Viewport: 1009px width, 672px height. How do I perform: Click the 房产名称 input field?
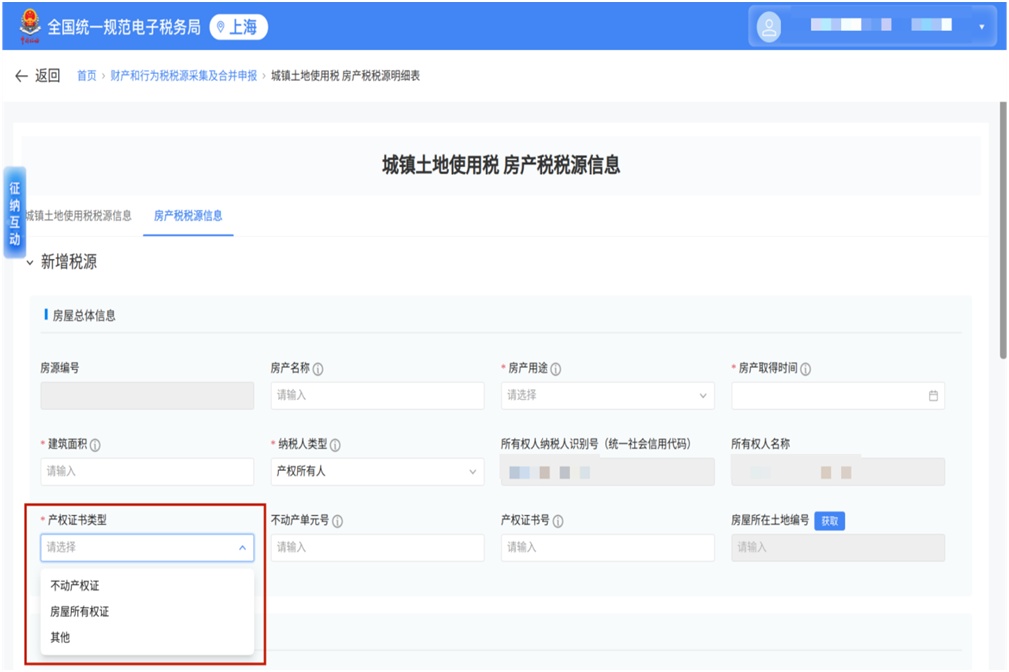377,396
